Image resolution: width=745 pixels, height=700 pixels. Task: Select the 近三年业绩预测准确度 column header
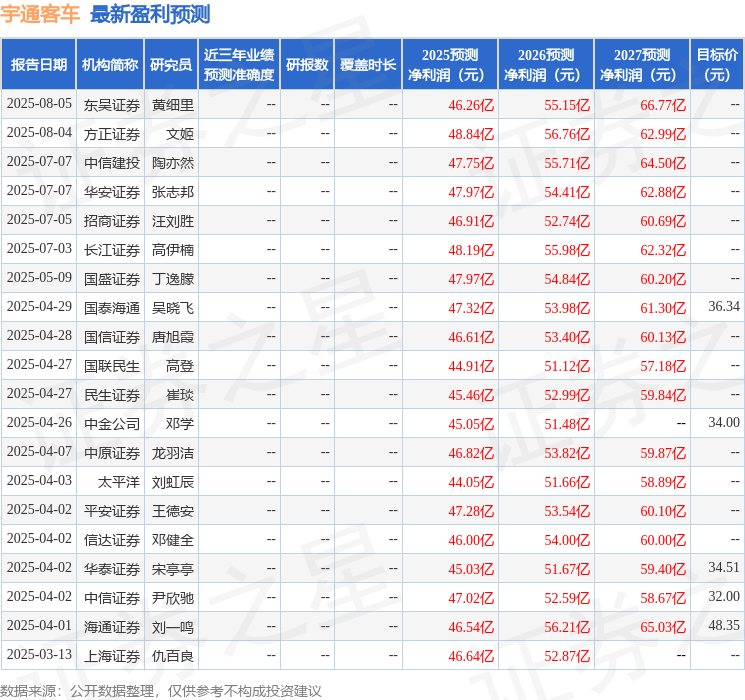coord(239,65)
